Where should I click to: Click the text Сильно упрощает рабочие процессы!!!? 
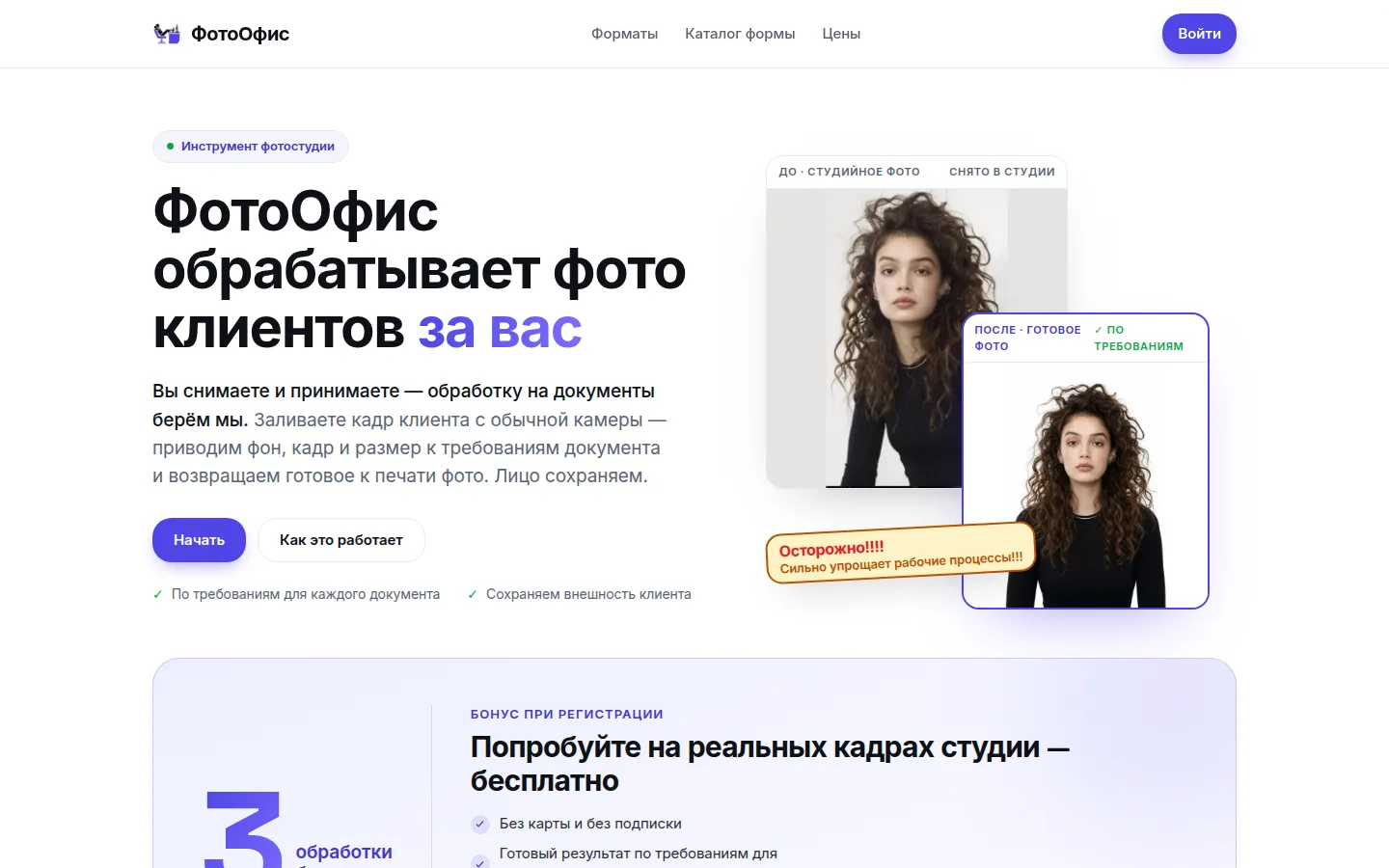click(x=901, y=562)
